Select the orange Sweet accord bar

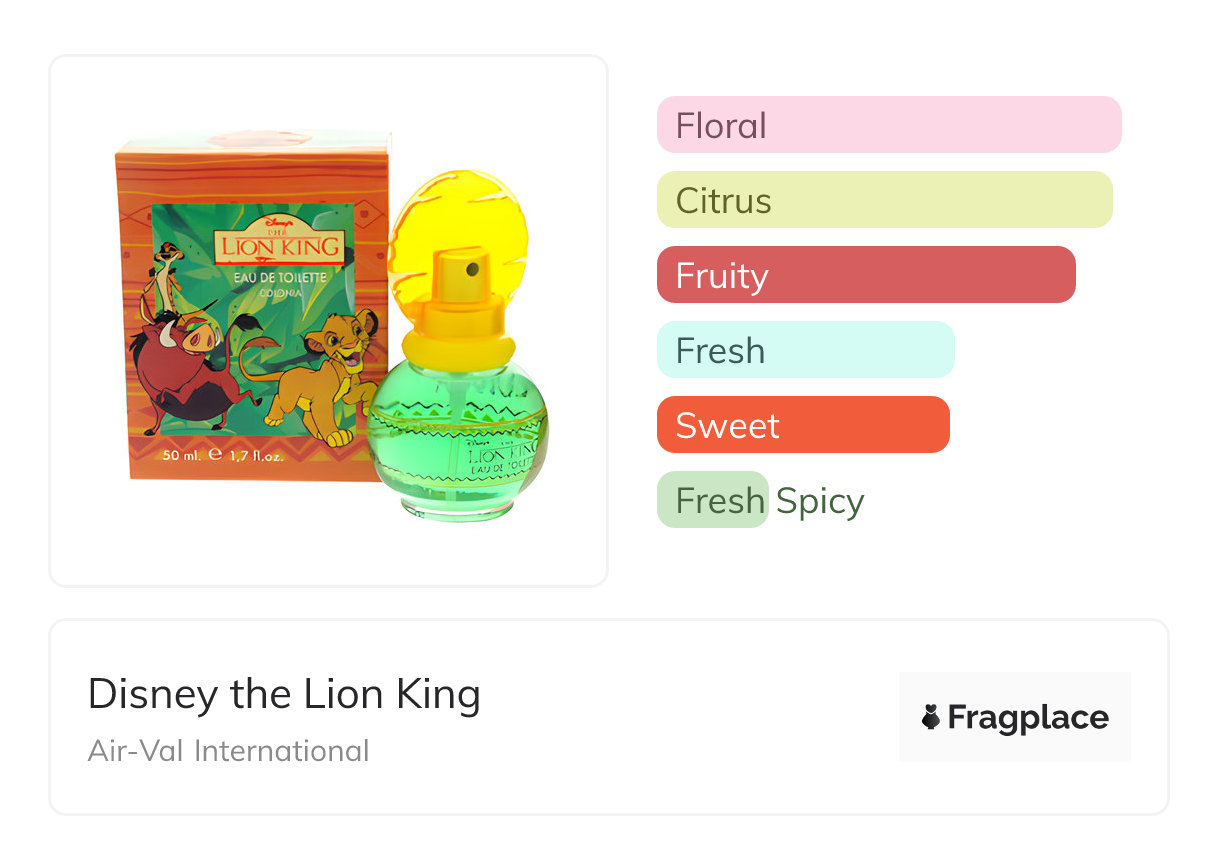(x=802, y=425)
